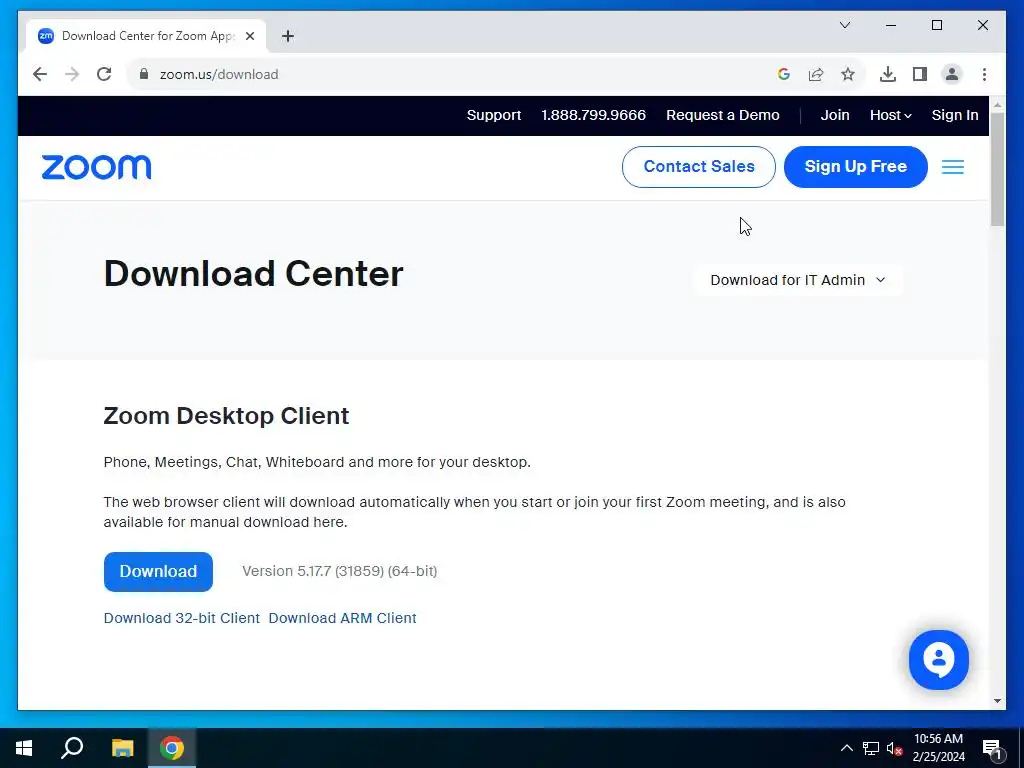Open the Google icon in address bar
Screen dimensions: 1024x768
point(784,74)
